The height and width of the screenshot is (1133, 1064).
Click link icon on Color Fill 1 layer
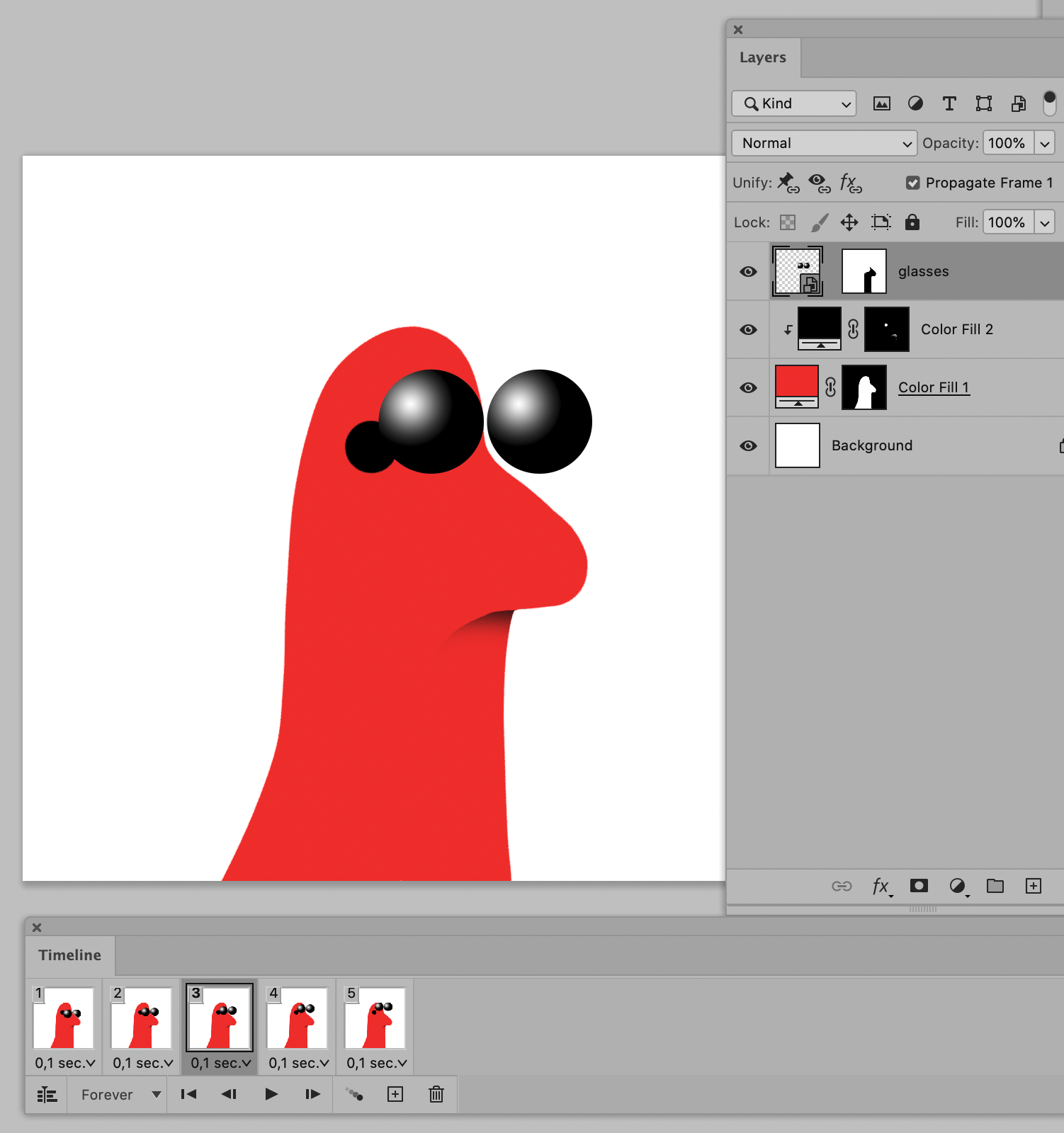coord(830,387)
